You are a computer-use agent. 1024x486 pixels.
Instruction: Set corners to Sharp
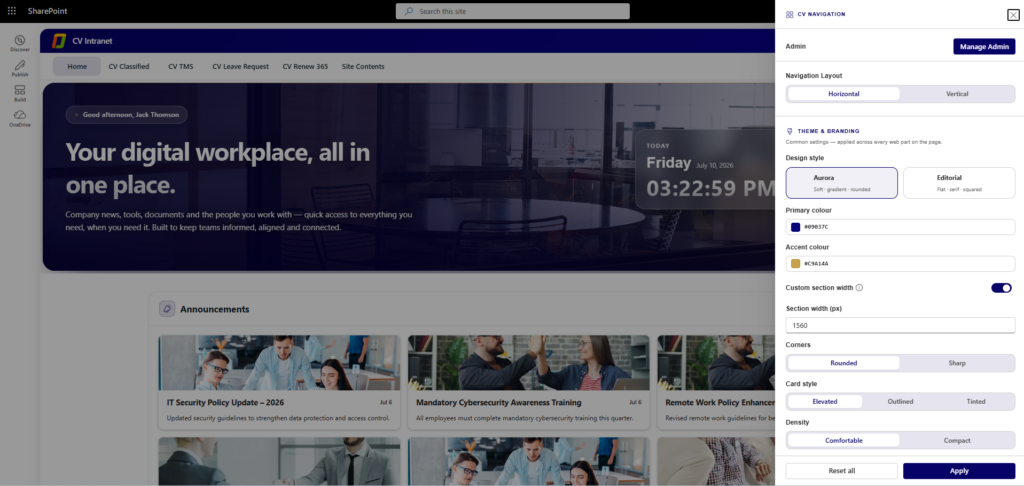pos(957,363)
